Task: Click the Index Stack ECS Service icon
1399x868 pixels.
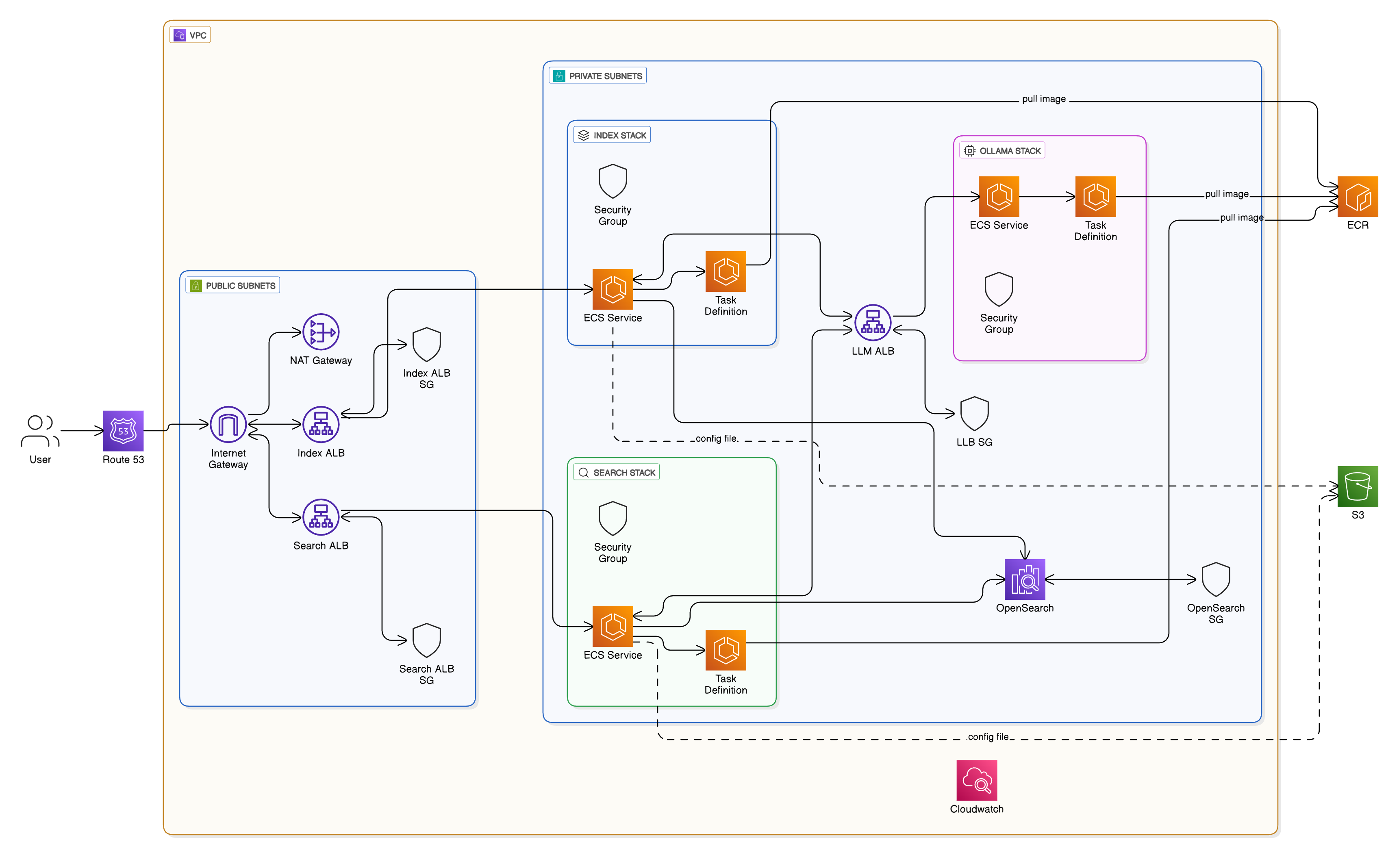Action: [612, 289]
